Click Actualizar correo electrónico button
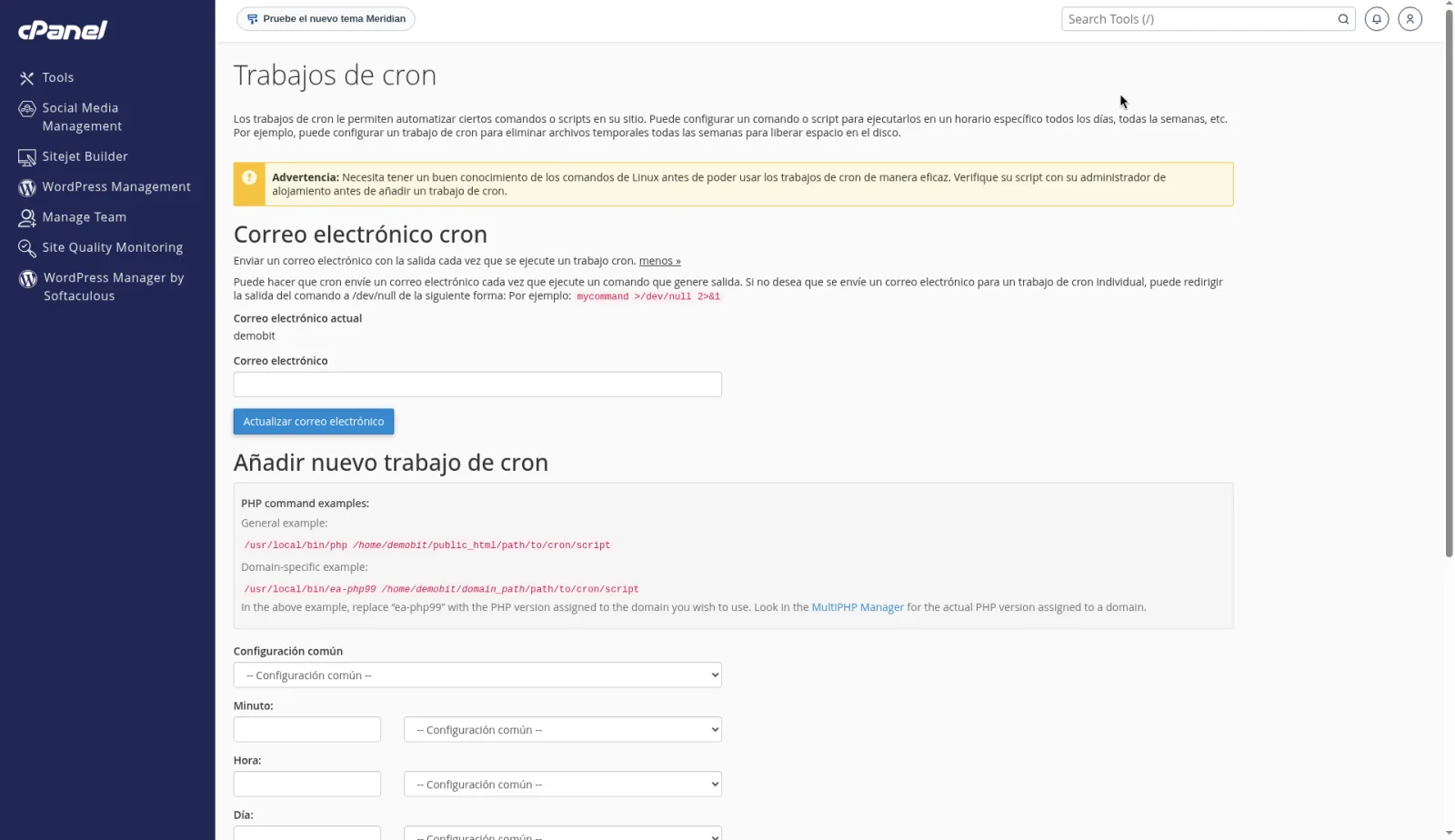Screen dimensions: 1455x840 (x=314, y=422)
